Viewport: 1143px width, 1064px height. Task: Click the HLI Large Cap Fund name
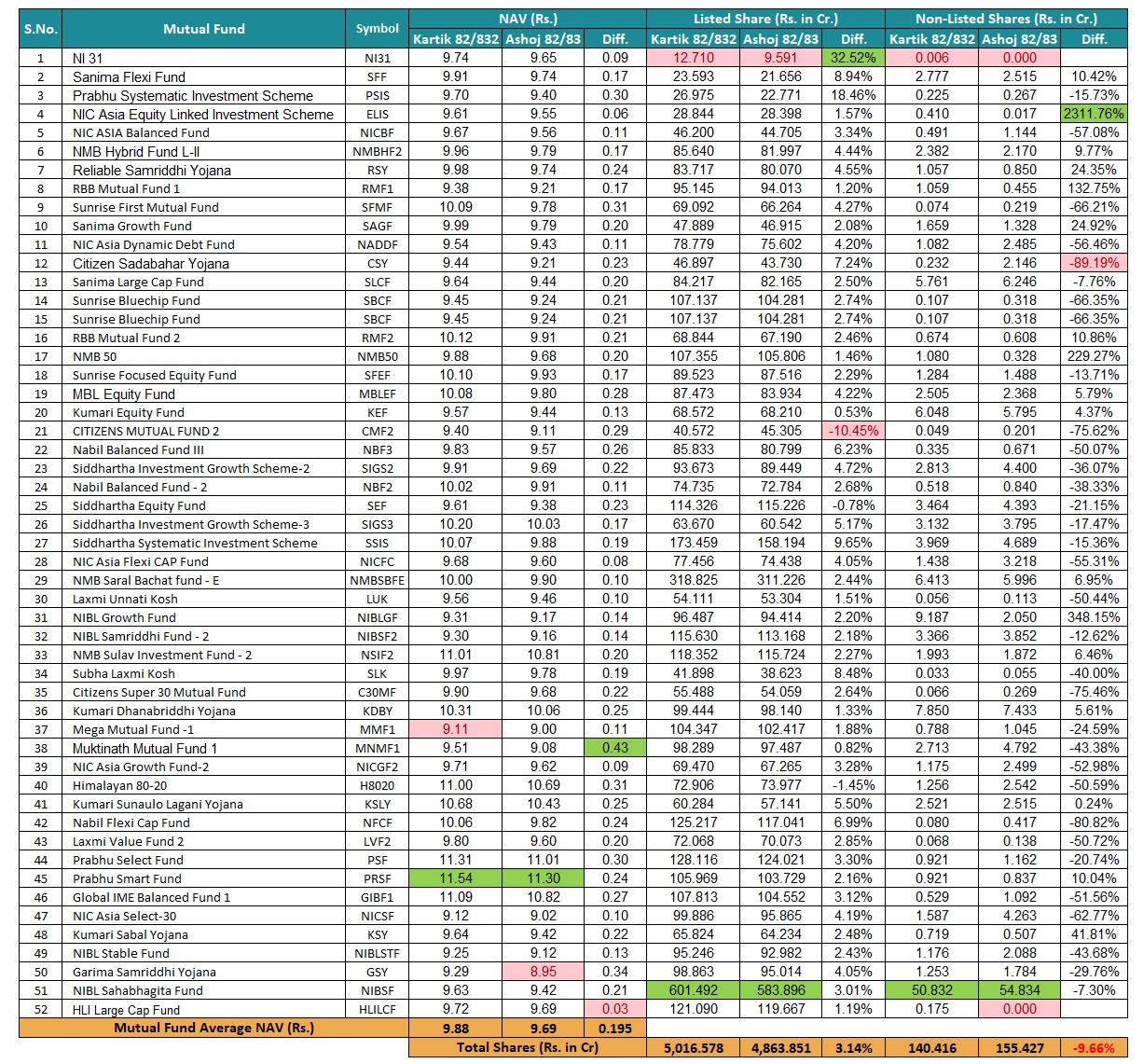click(127, 1009)
